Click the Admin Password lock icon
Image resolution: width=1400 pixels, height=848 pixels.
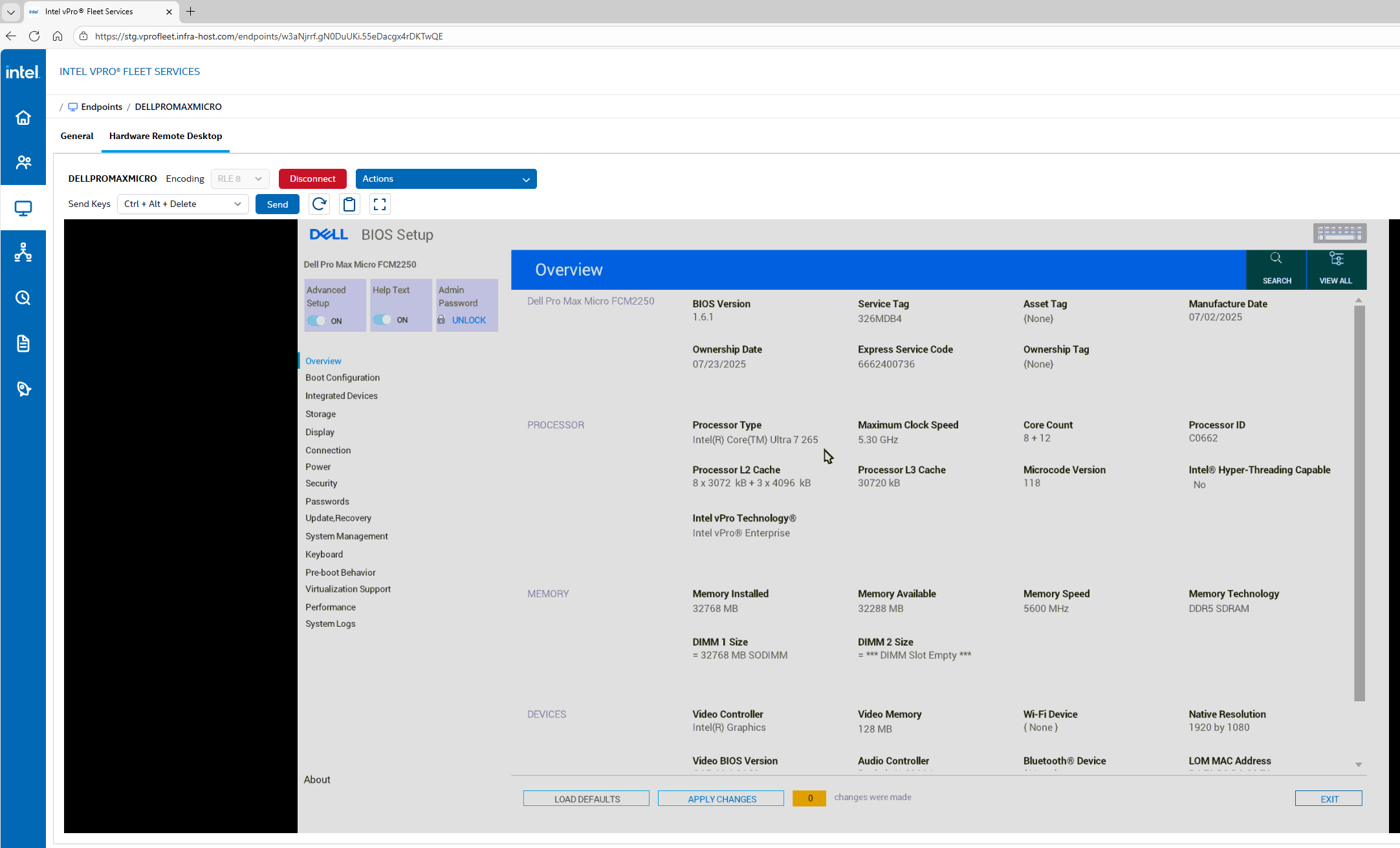[x=441, y=320]
